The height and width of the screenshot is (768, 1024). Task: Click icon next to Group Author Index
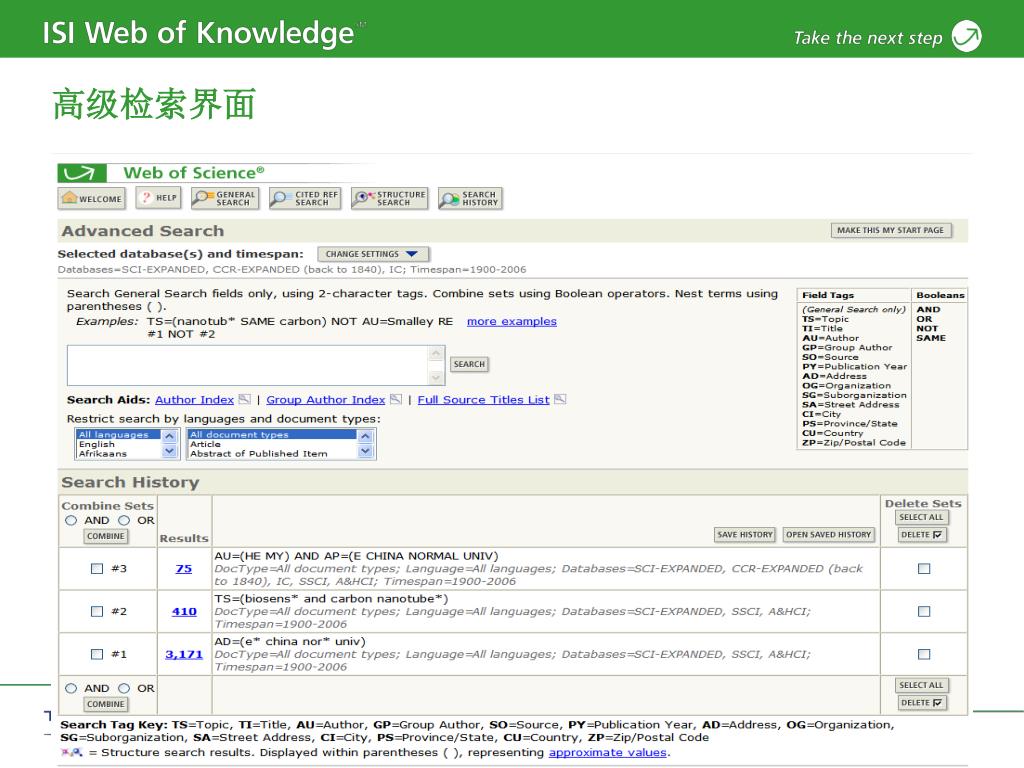396,399
